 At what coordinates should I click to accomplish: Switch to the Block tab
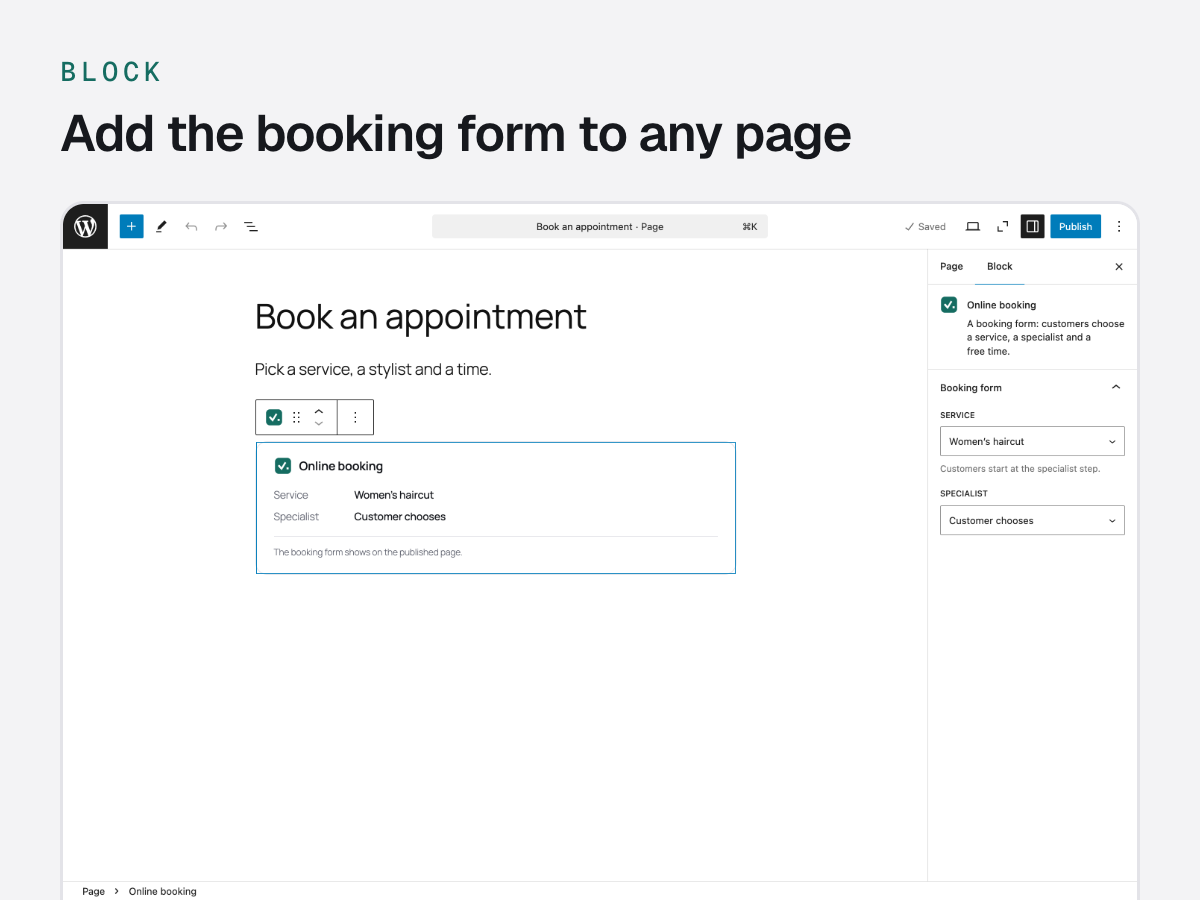1000,267
